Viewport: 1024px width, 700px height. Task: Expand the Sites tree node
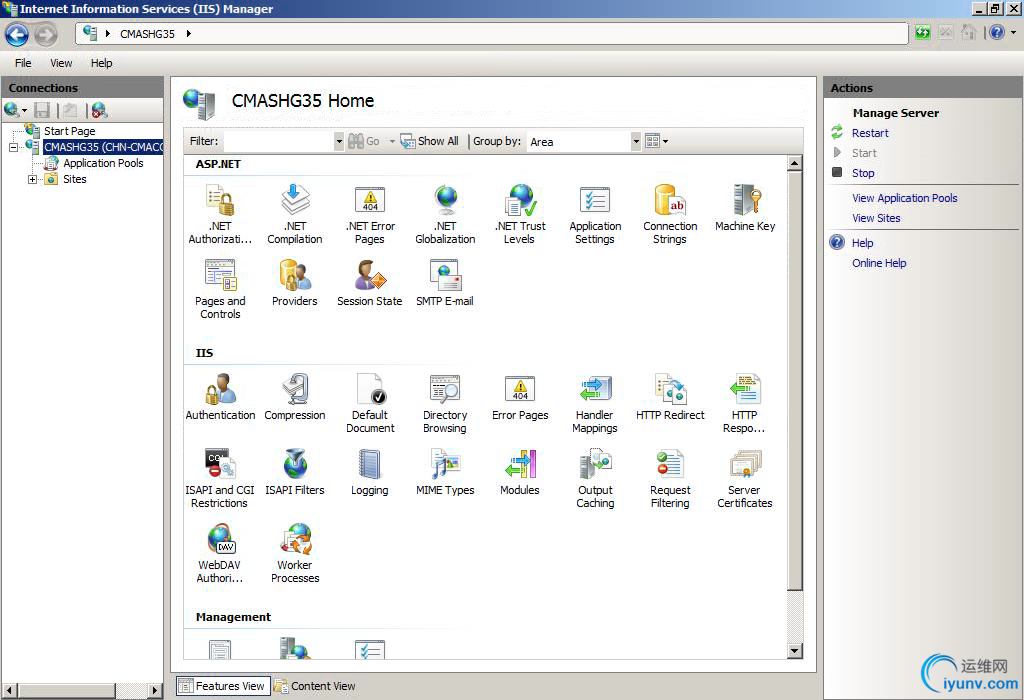pyautogui.click(x=32, y=179)
